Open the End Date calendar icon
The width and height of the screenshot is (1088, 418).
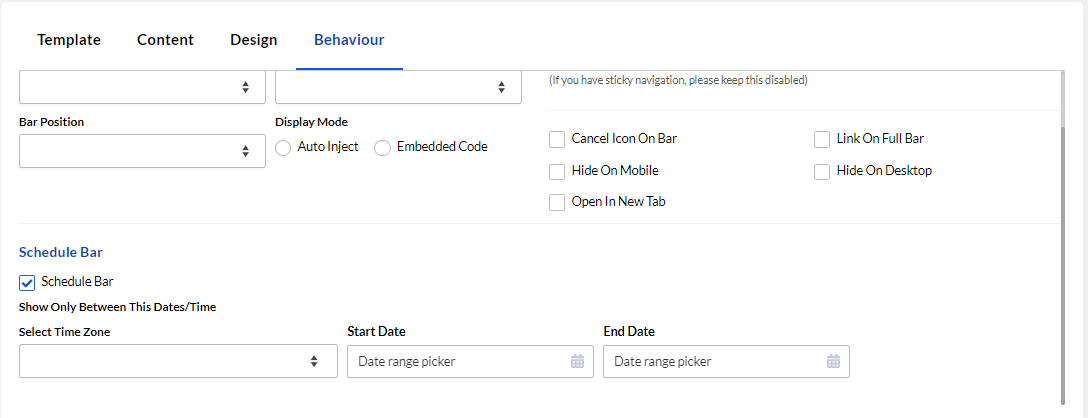pos(833,361)
